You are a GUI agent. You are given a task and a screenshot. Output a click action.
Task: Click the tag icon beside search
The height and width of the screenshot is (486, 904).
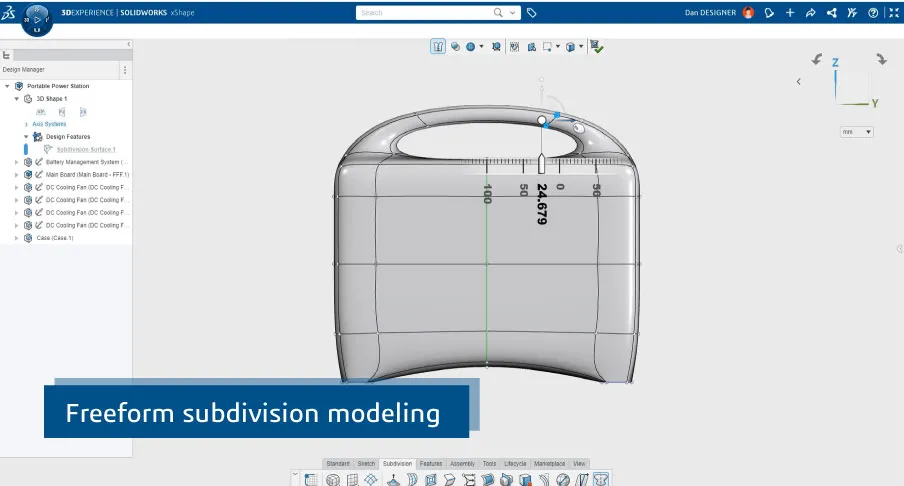point(531,13)
